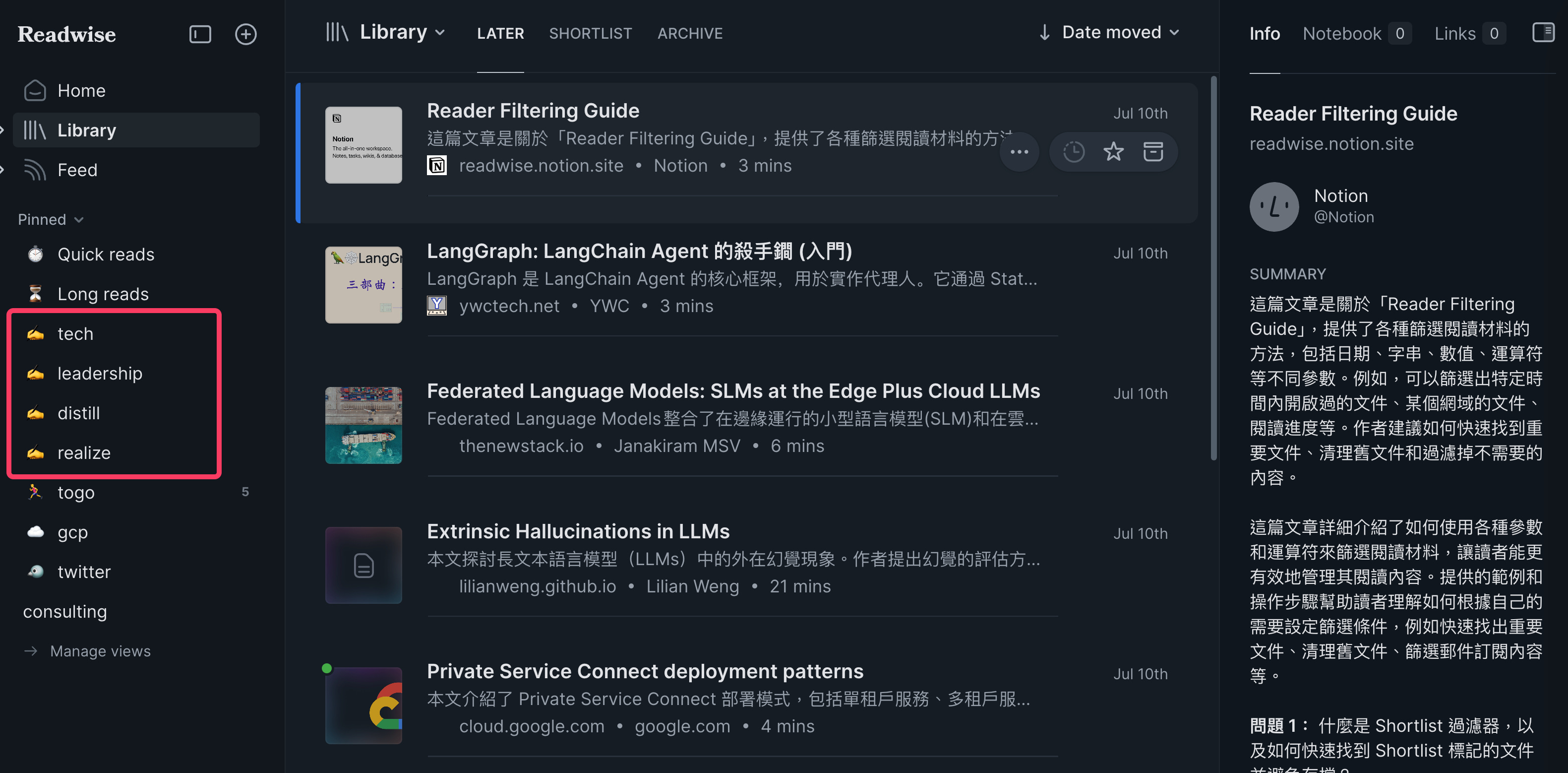Click the add document plus icon
Screen dimensions: 1568x773
[245, 34]
